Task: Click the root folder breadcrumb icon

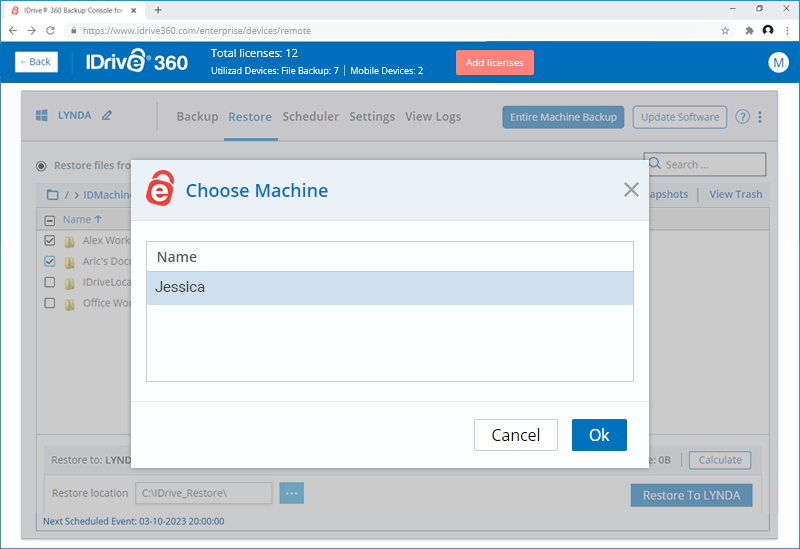Action: 52,194
